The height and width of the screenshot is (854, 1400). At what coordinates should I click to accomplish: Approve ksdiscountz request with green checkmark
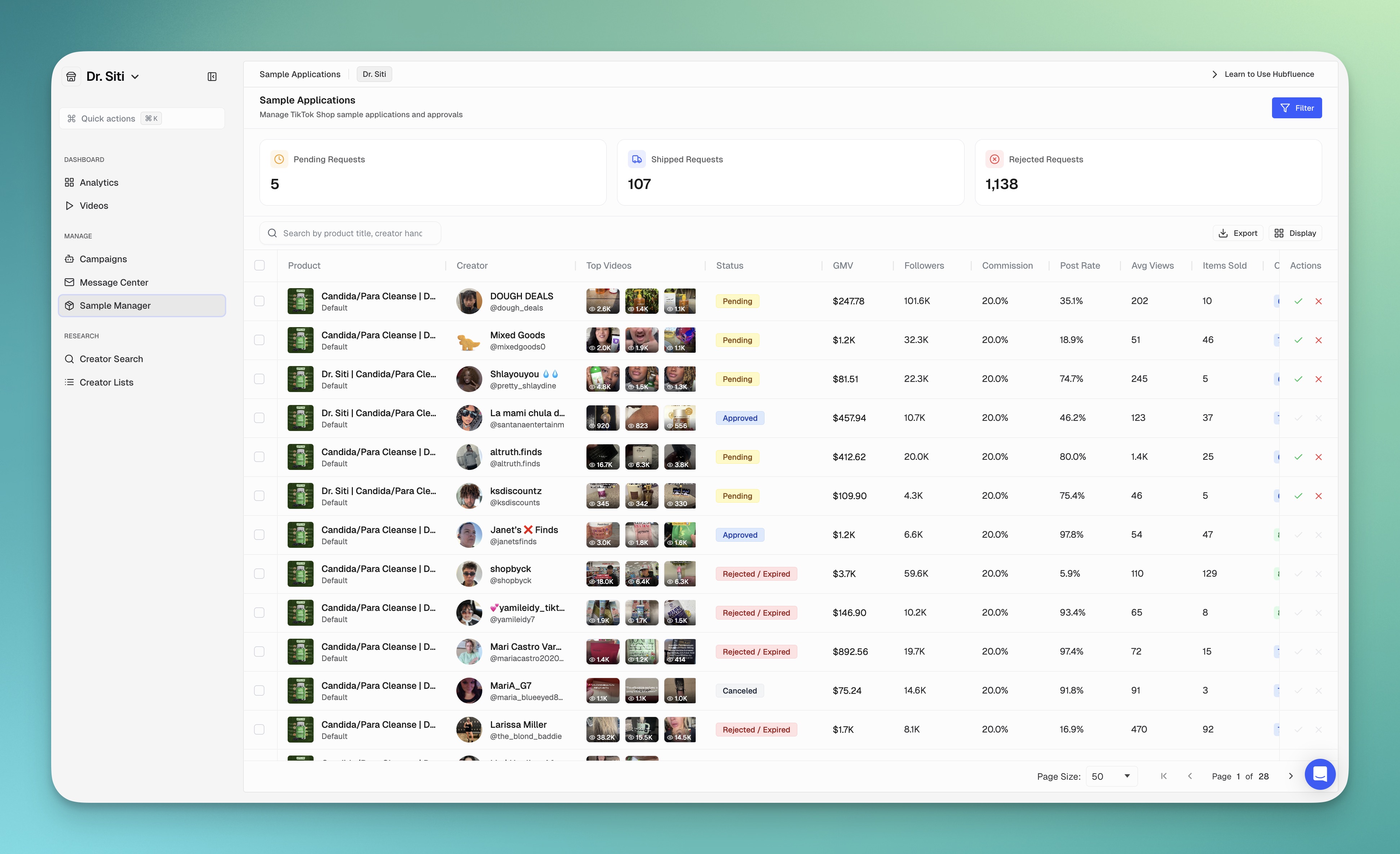pos(1298,496)
